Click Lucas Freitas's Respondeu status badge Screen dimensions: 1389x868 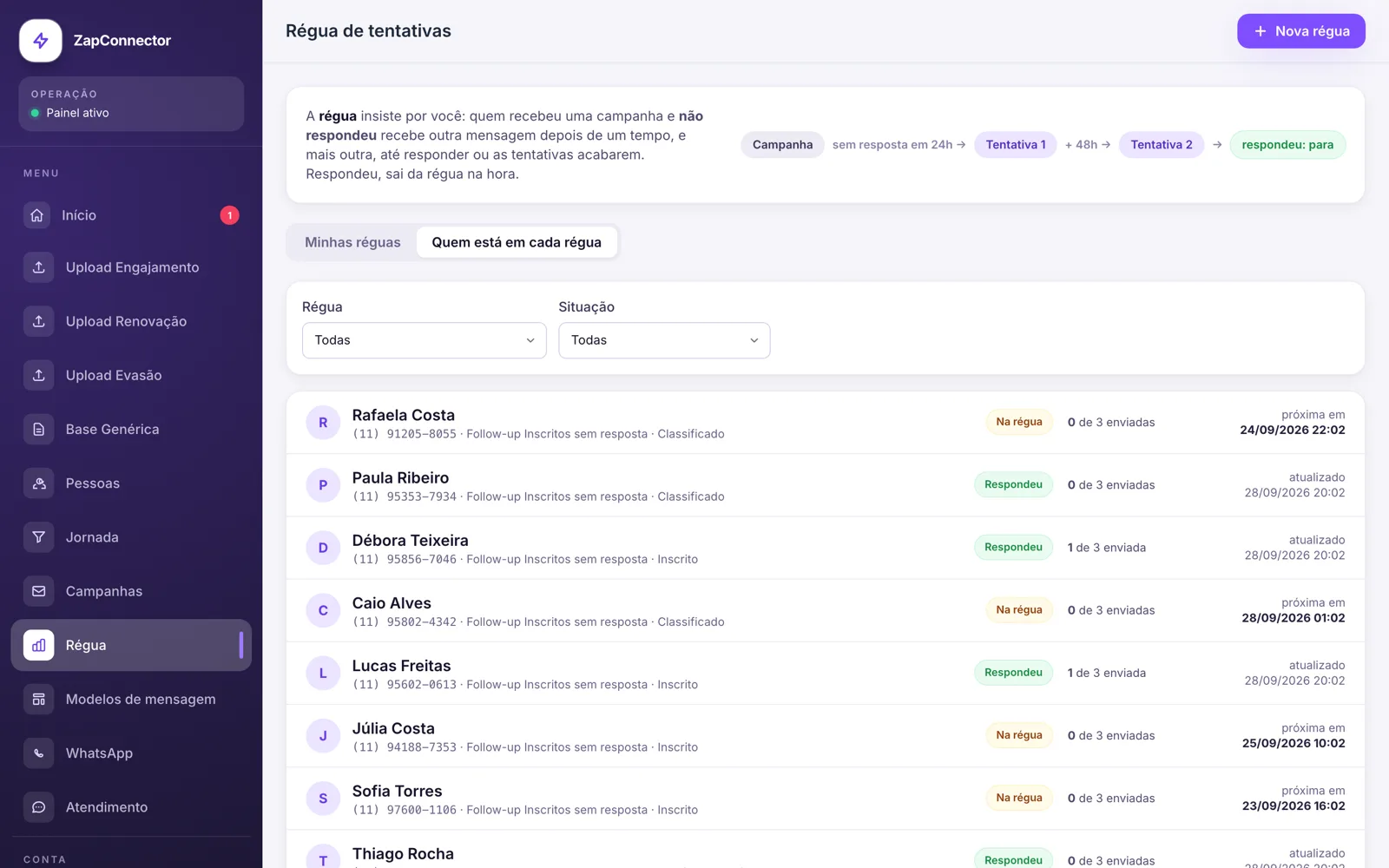(x=1013, y=673)
